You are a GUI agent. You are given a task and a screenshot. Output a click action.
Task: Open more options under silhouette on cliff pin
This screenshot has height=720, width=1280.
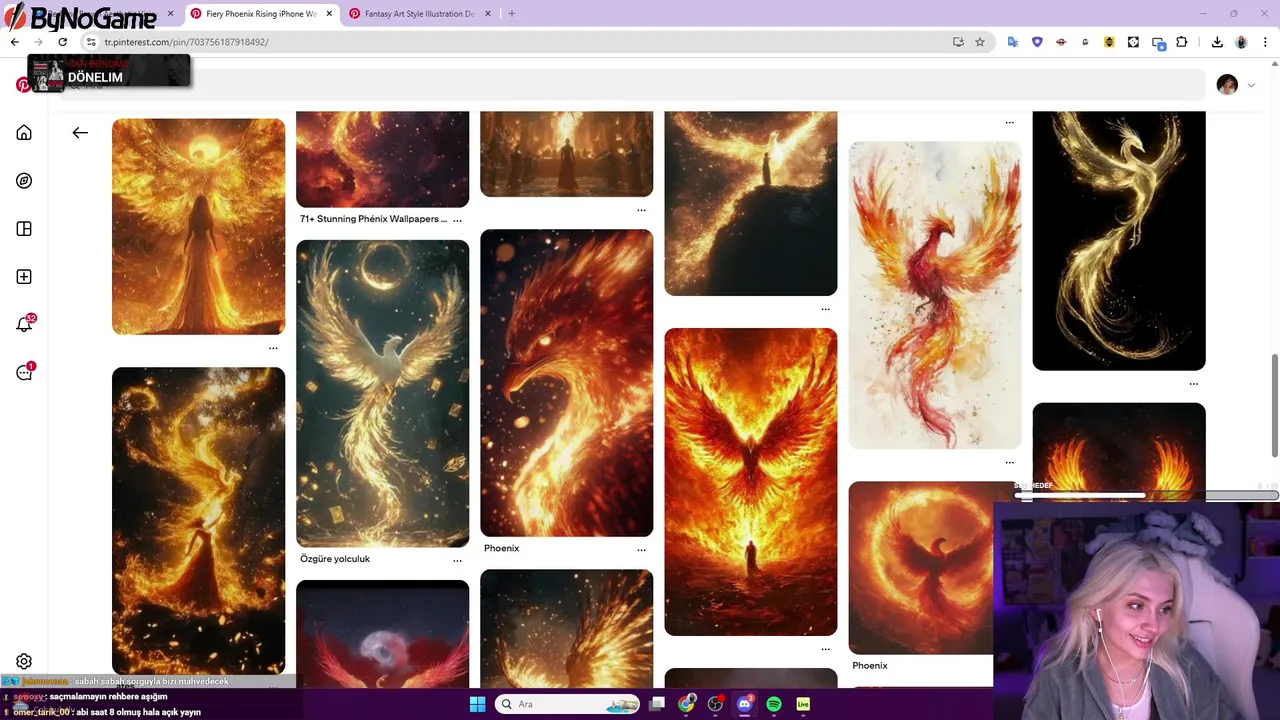coord(825,309)
